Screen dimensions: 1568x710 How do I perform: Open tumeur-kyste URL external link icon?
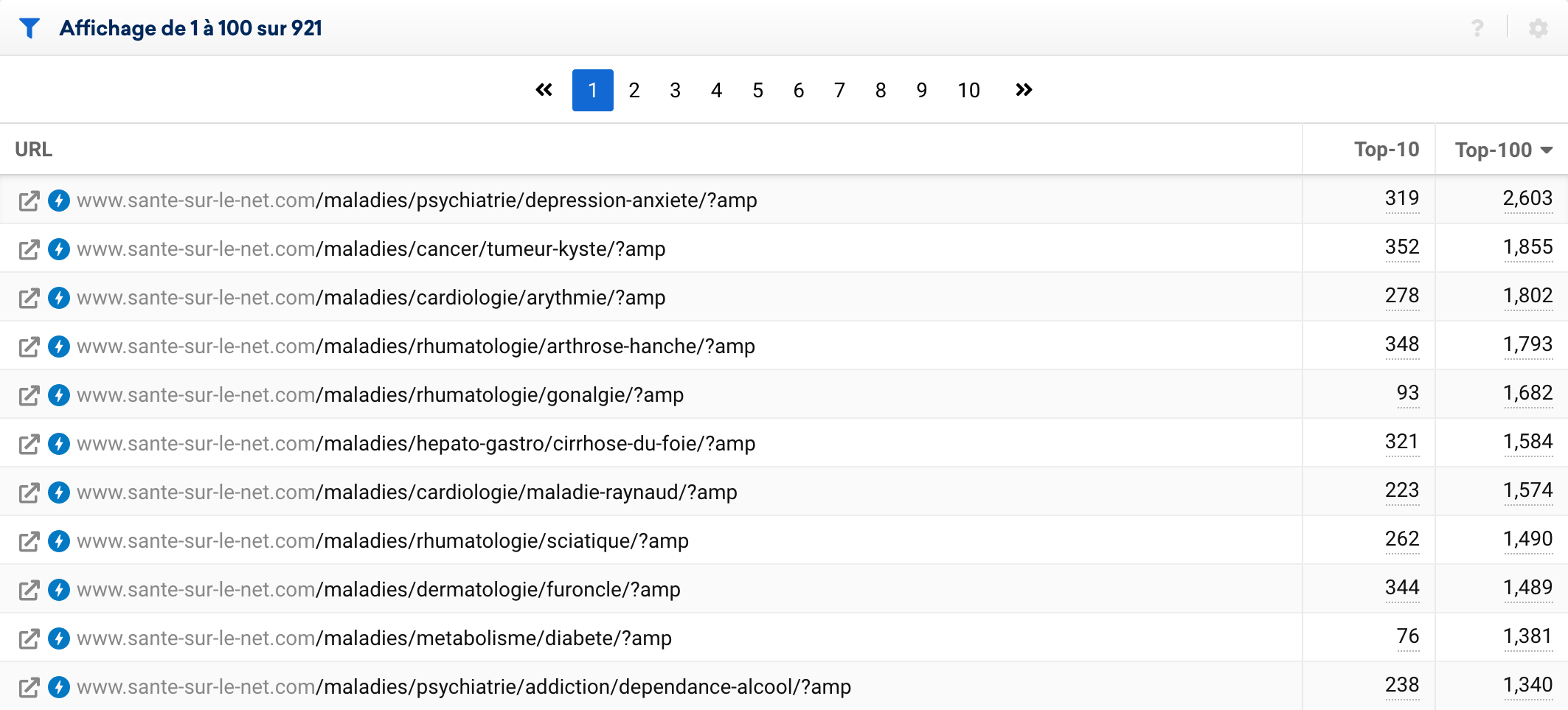click(29, 249)
